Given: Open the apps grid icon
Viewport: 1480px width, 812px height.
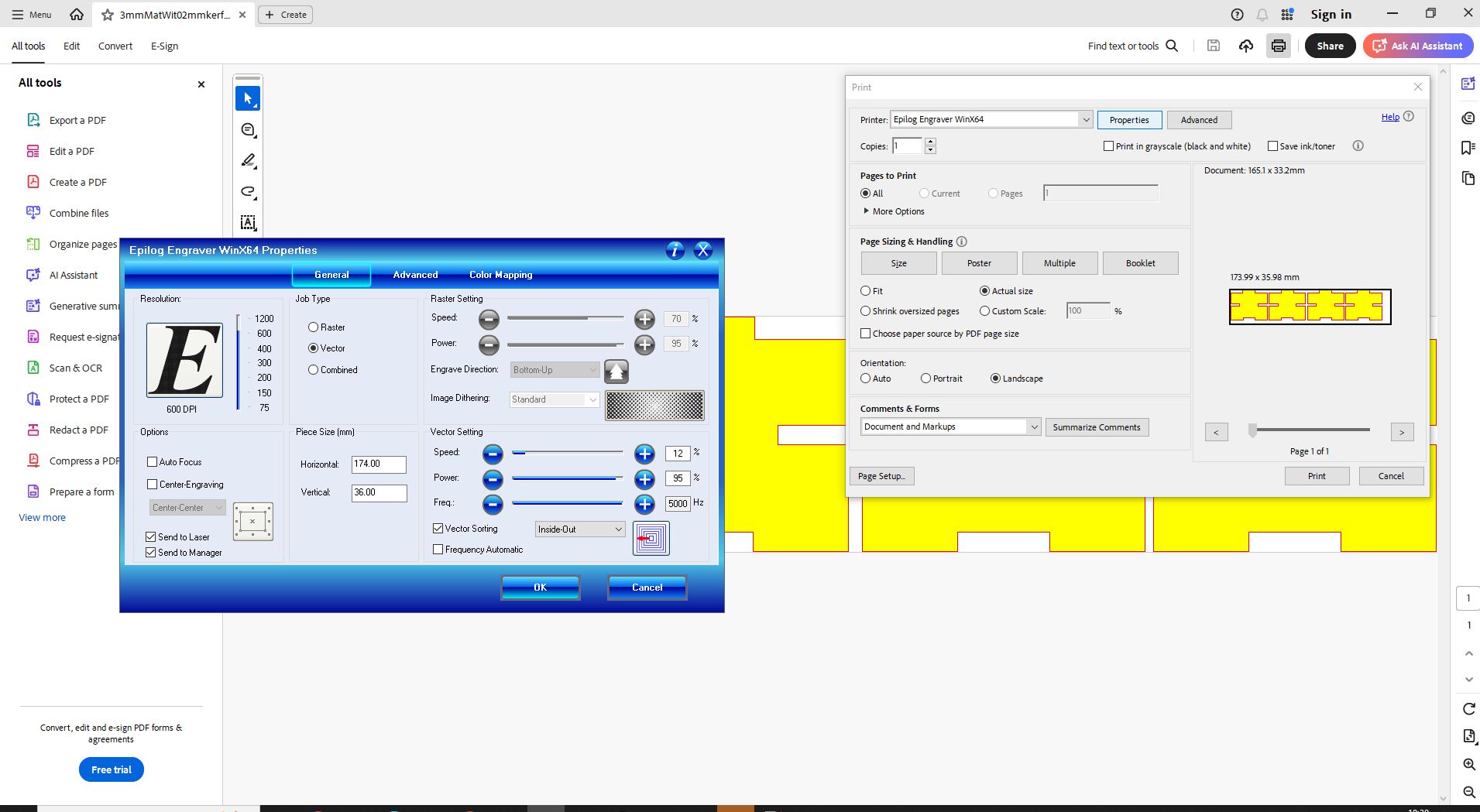Looking at the screenshot, I should pos(1287,15).
